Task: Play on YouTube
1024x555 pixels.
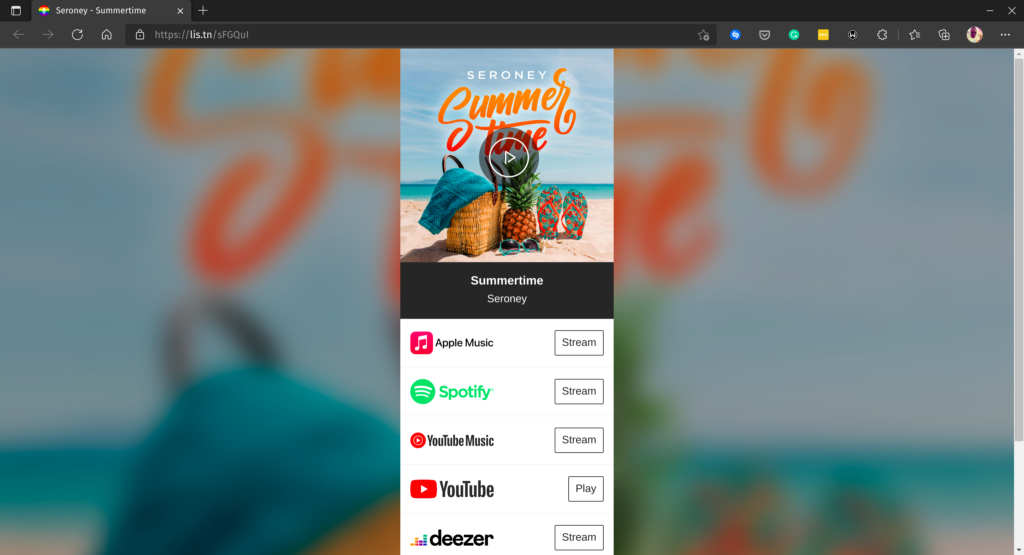Action: (585, 488)
